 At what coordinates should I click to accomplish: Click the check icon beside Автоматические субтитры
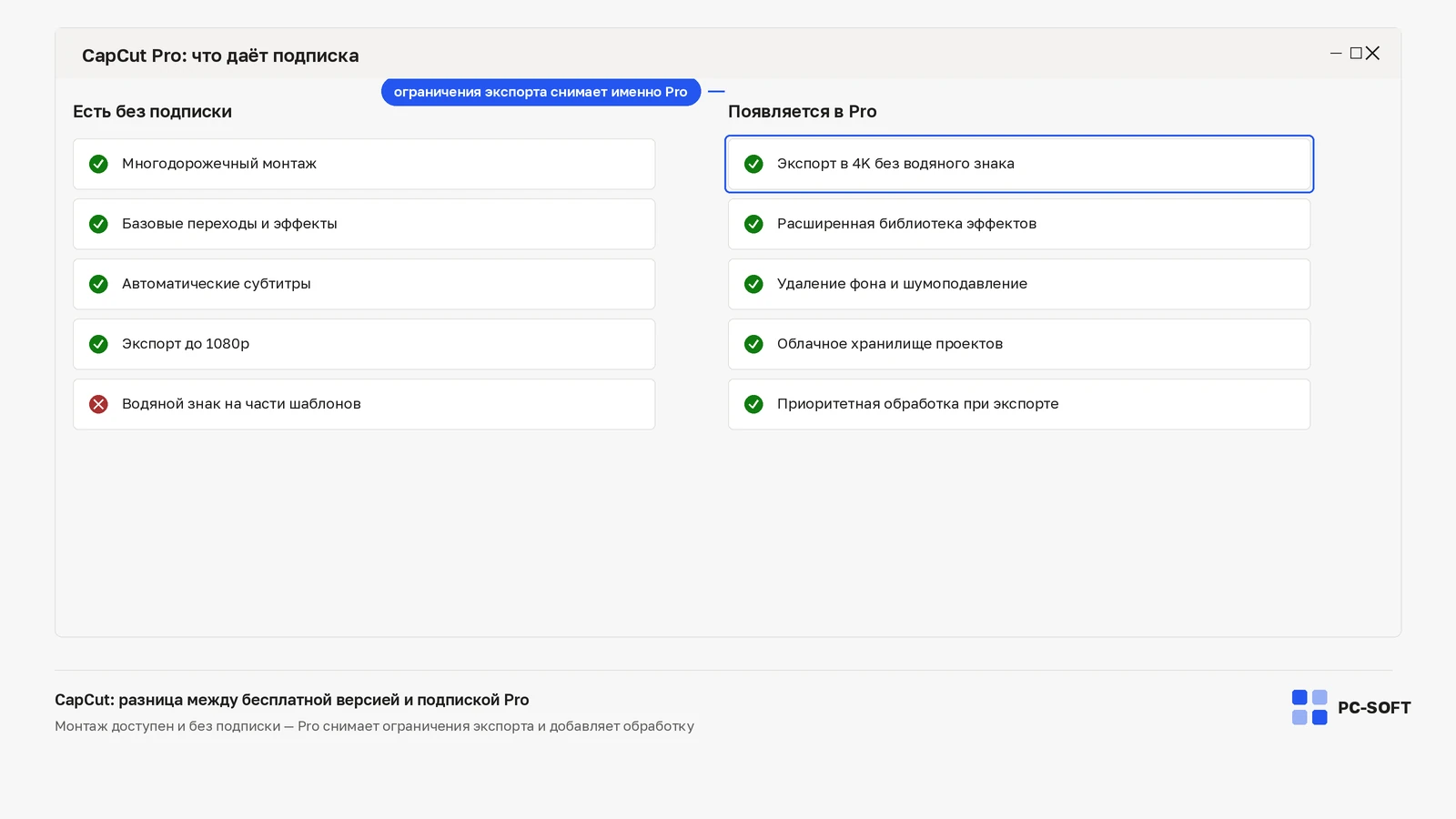click(98, 284)
